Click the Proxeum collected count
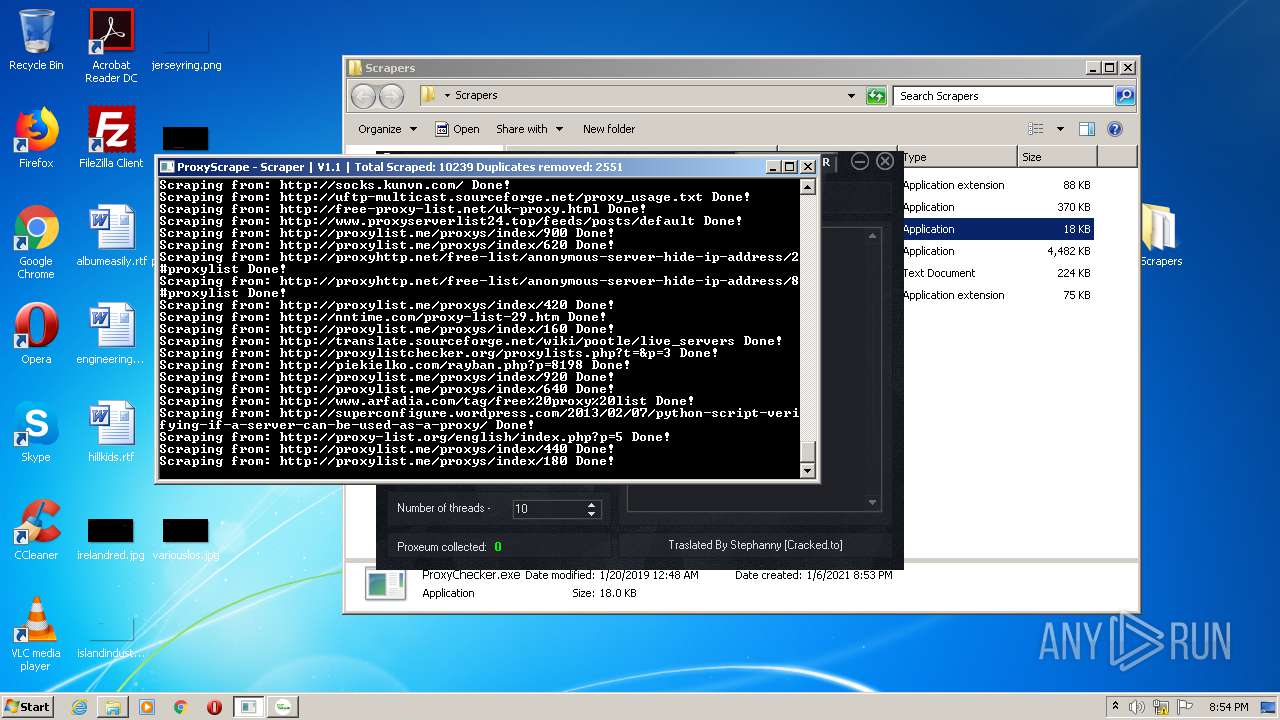Screen dimensions: 1280x720 498,547
